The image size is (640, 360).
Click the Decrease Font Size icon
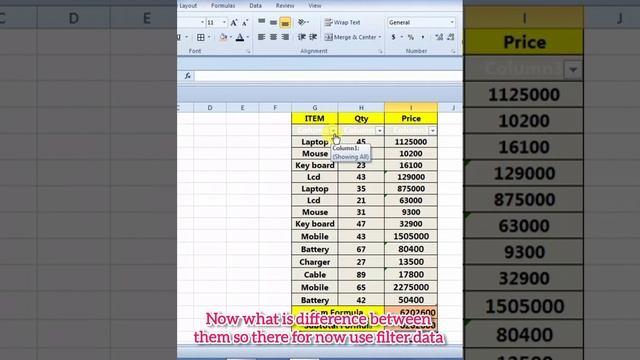click(x=245, y=22)
